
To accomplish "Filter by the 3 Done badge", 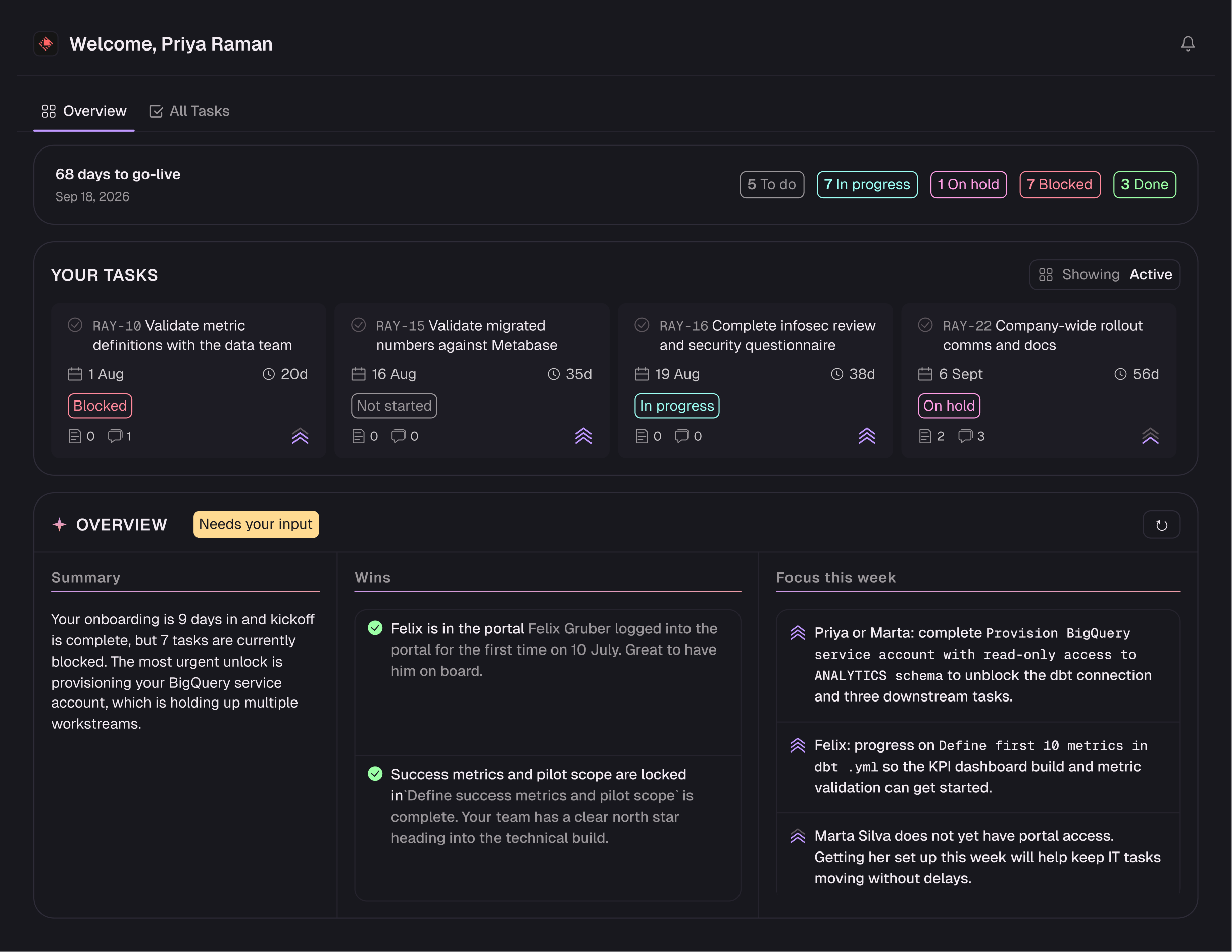I will [1144, 184].
